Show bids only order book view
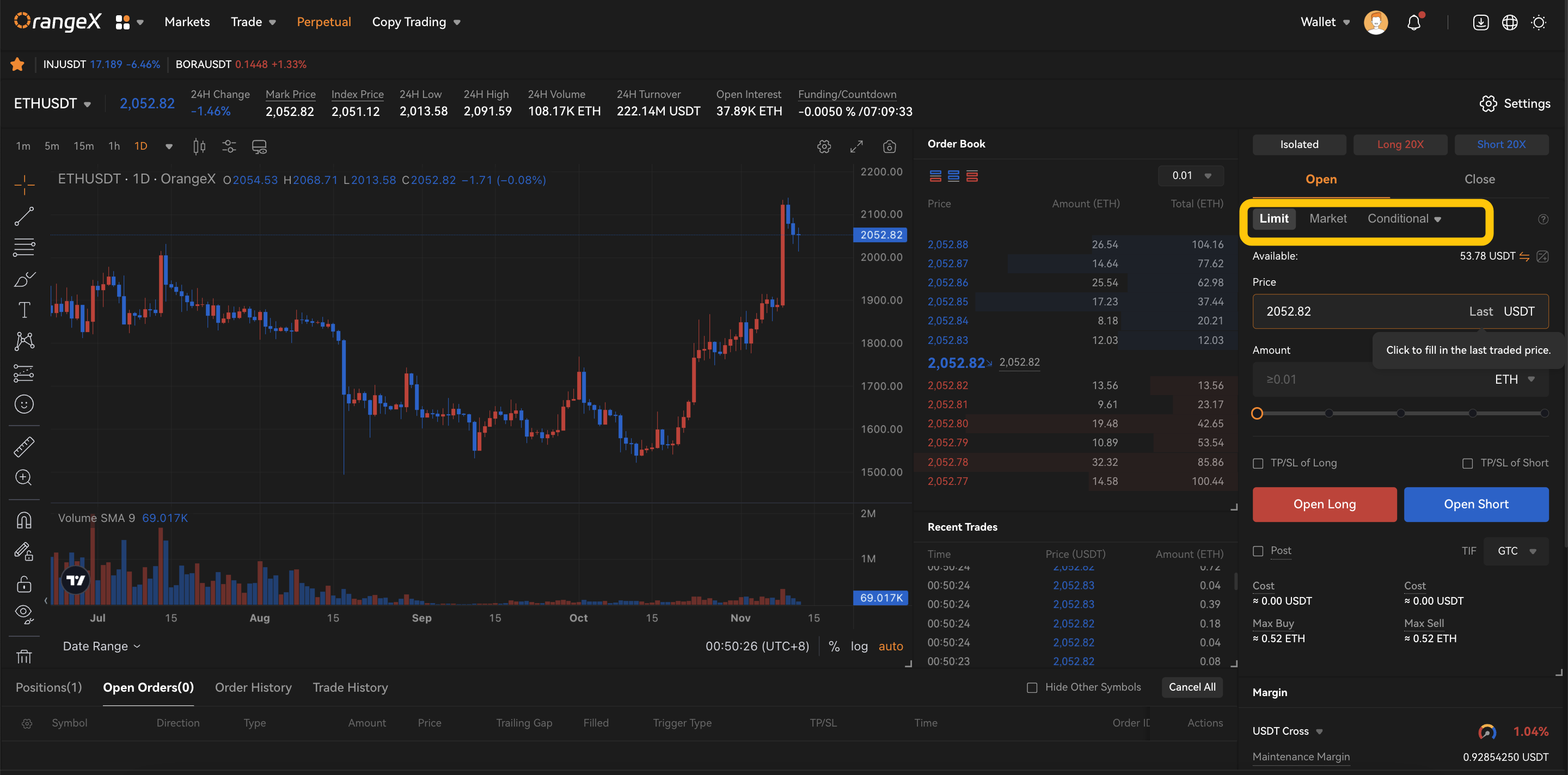Screen dimensions: 1568x775 tap(954, 176)
